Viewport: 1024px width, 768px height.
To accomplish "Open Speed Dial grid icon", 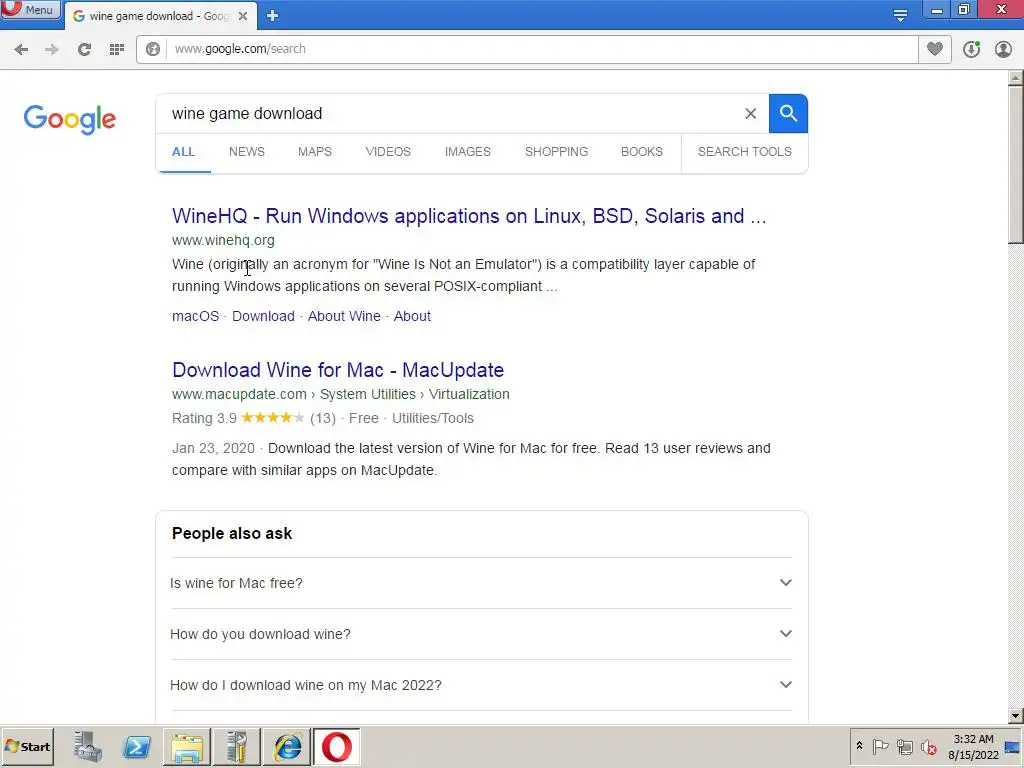I will coord(117,50).
